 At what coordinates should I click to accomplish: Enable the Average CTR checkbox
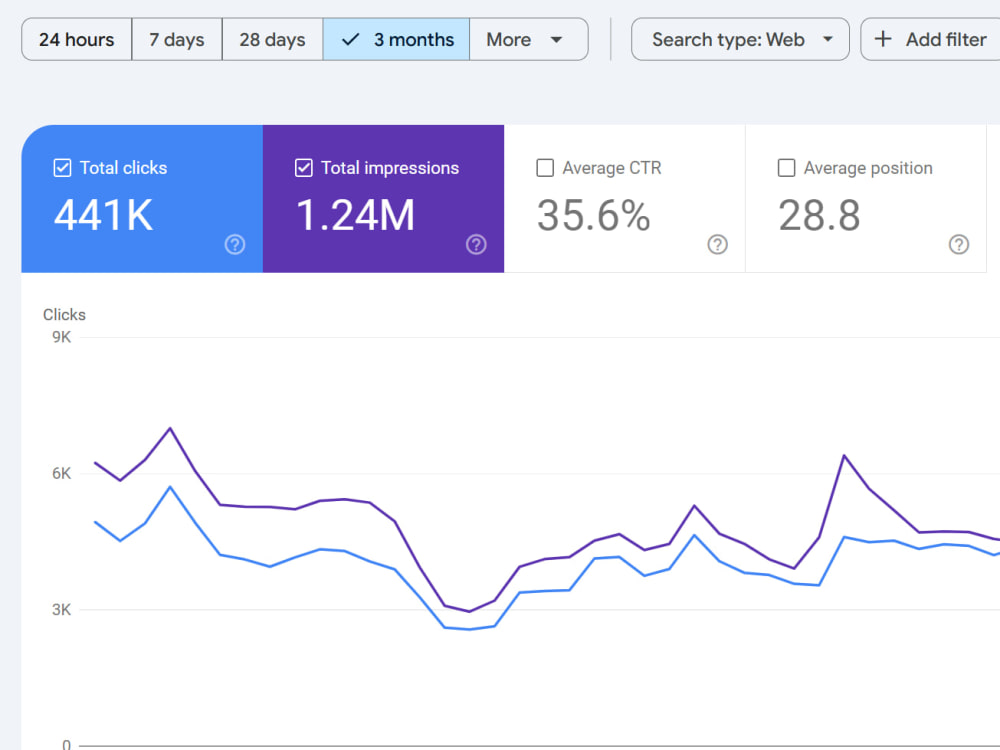(x=545, y=168)
